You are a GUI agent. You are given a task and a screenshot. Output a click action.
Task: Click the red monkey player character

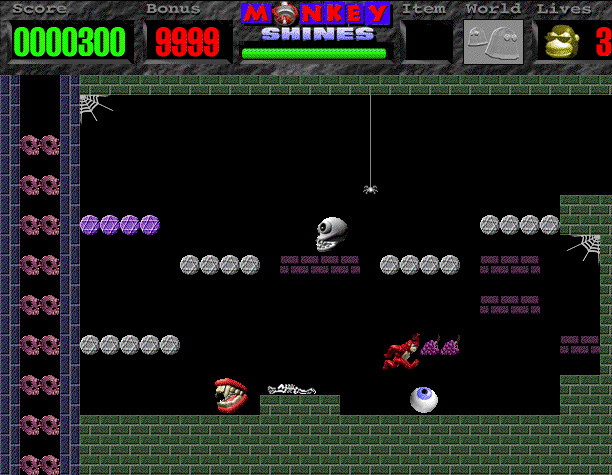pos(402,352)
